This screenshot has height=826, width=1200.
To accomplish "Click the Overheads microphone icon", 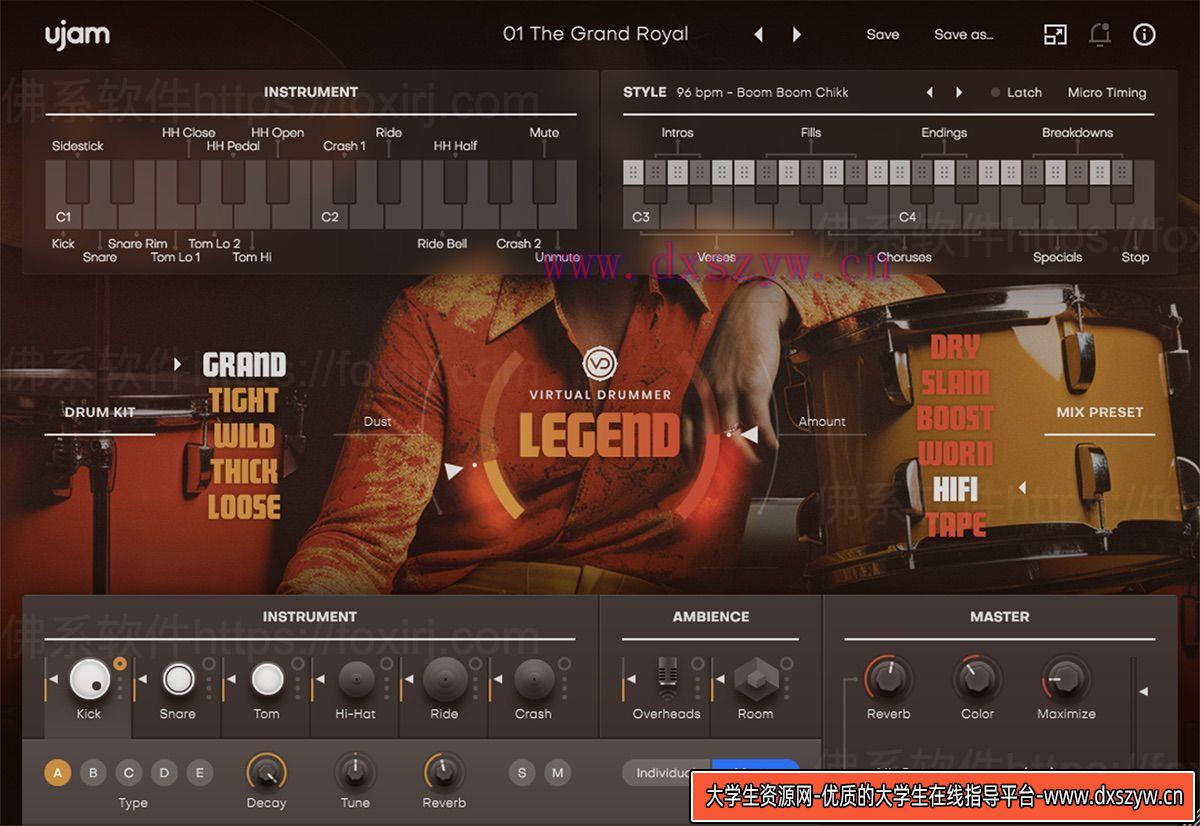I will click(667, 678).
